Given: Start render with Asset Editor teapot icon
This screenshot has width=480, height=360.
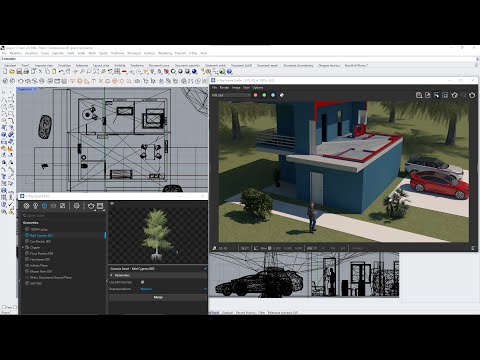Looking at the screenshot, I should click(x=91, y=206).
